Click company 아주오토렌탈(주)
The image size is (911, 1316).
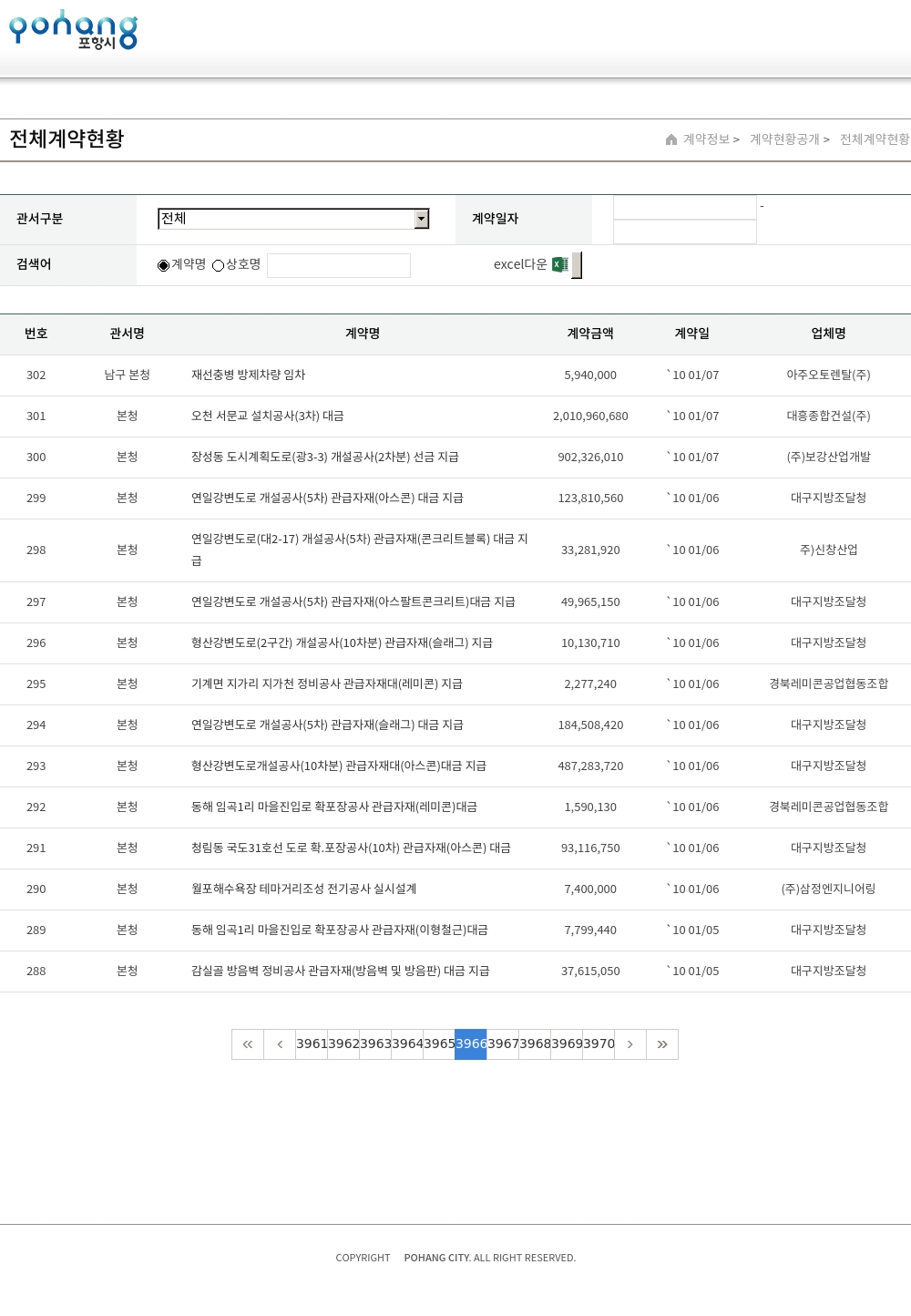(829, 375)
